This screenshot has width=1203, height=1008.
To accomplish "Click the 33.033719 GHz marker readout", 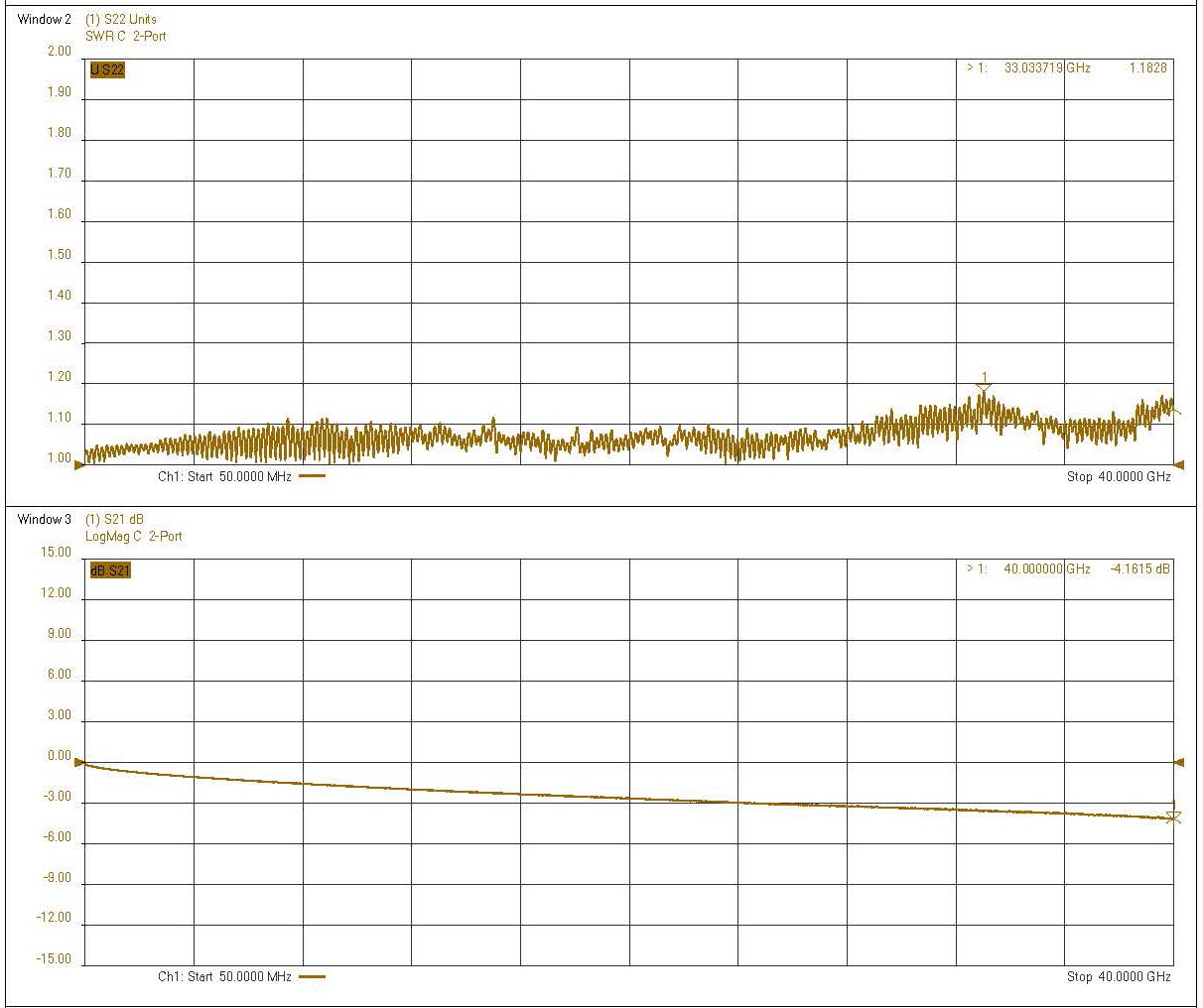I will pos(1047,68).
